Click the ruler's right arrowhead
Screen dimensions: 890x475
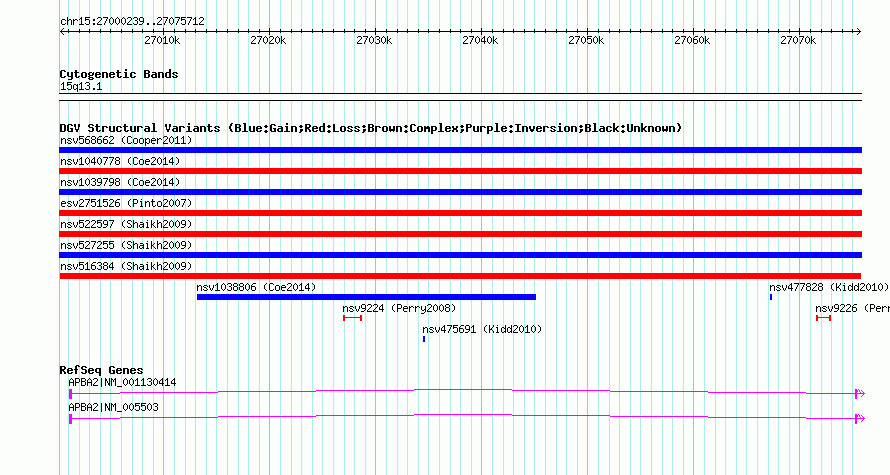pyautogui.click(x=859, y=32)
